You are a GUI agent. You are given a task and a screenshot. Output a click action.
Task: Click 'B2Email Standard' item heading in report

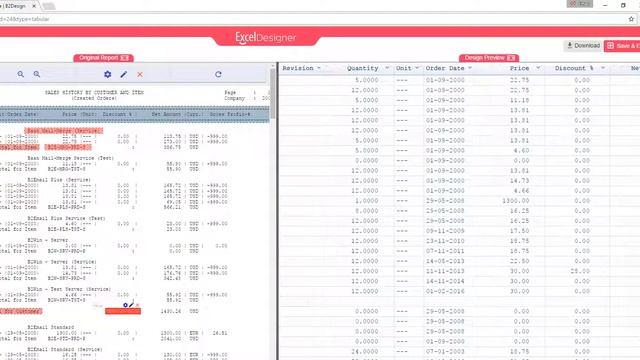[51, 327]
